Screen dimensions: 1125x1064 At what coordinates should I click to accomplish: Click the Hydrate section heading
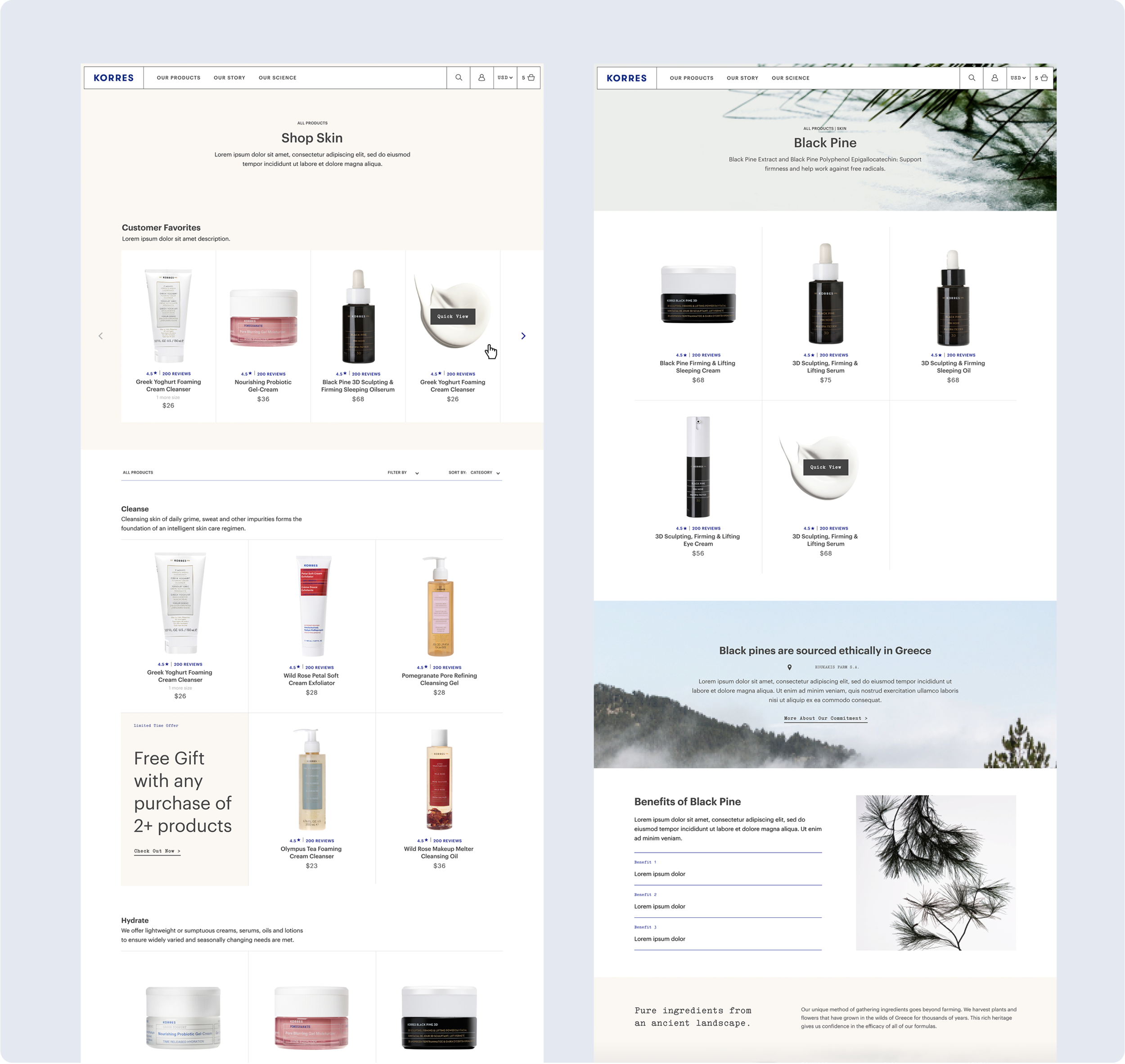[x=135, y=920]
